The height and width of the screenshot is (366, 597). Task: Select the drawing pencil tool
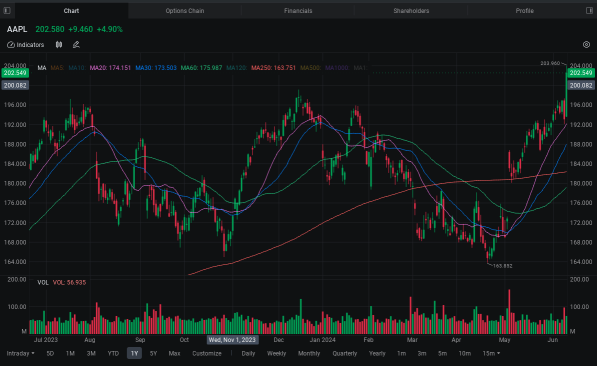(76, 45)
